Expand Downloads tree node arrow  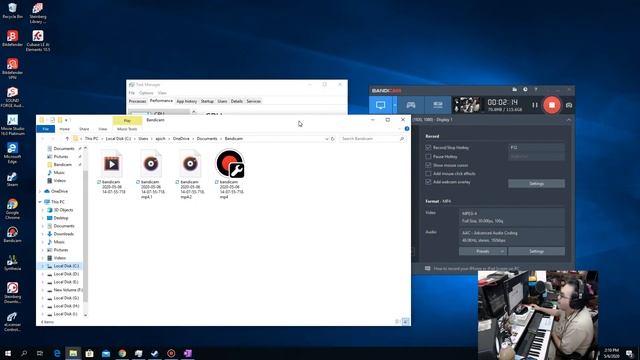(x=43, y=234)
